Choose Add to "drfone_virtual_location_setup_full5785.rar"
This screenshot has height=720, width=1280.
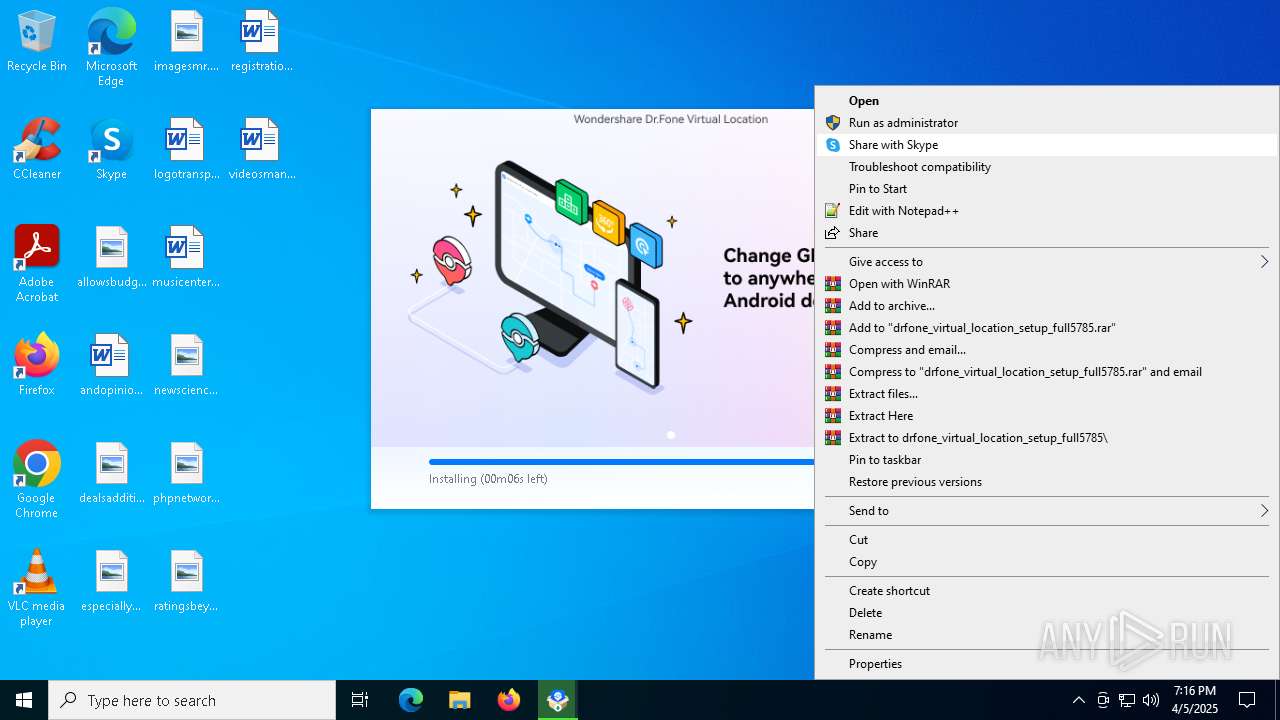(1049, 327)
